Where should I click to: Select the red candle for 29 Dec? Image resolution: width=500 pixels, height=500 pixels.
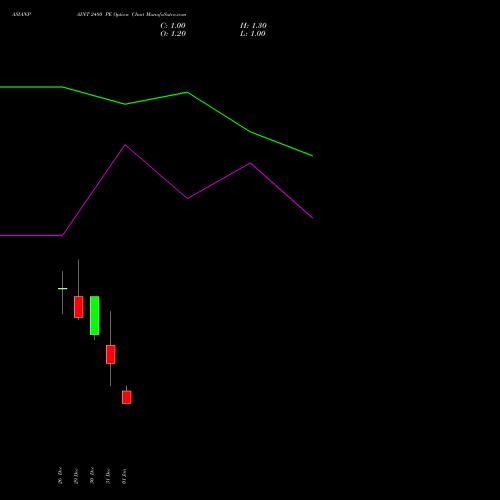79,307
